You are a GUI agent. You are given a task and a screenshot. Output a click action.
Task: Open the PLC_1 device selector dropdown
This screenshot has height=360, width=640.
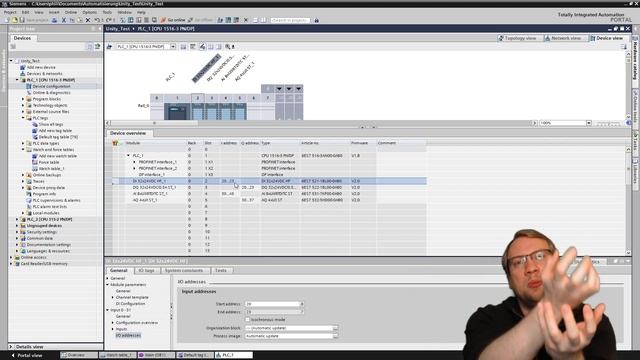[173, 47]
